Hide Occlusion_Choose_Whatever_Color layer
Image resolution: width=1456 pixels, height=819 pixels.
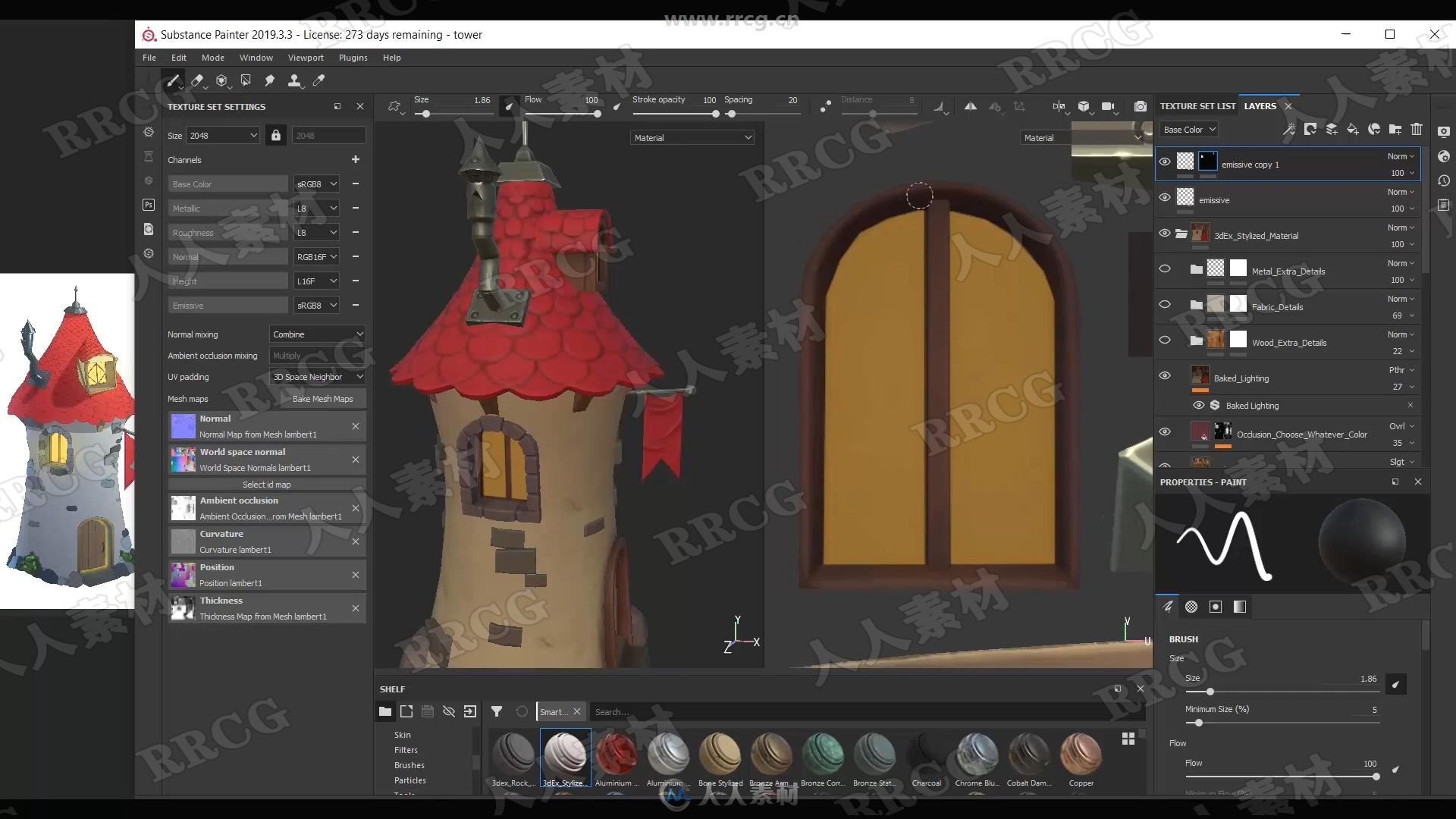pos(1165,431)
